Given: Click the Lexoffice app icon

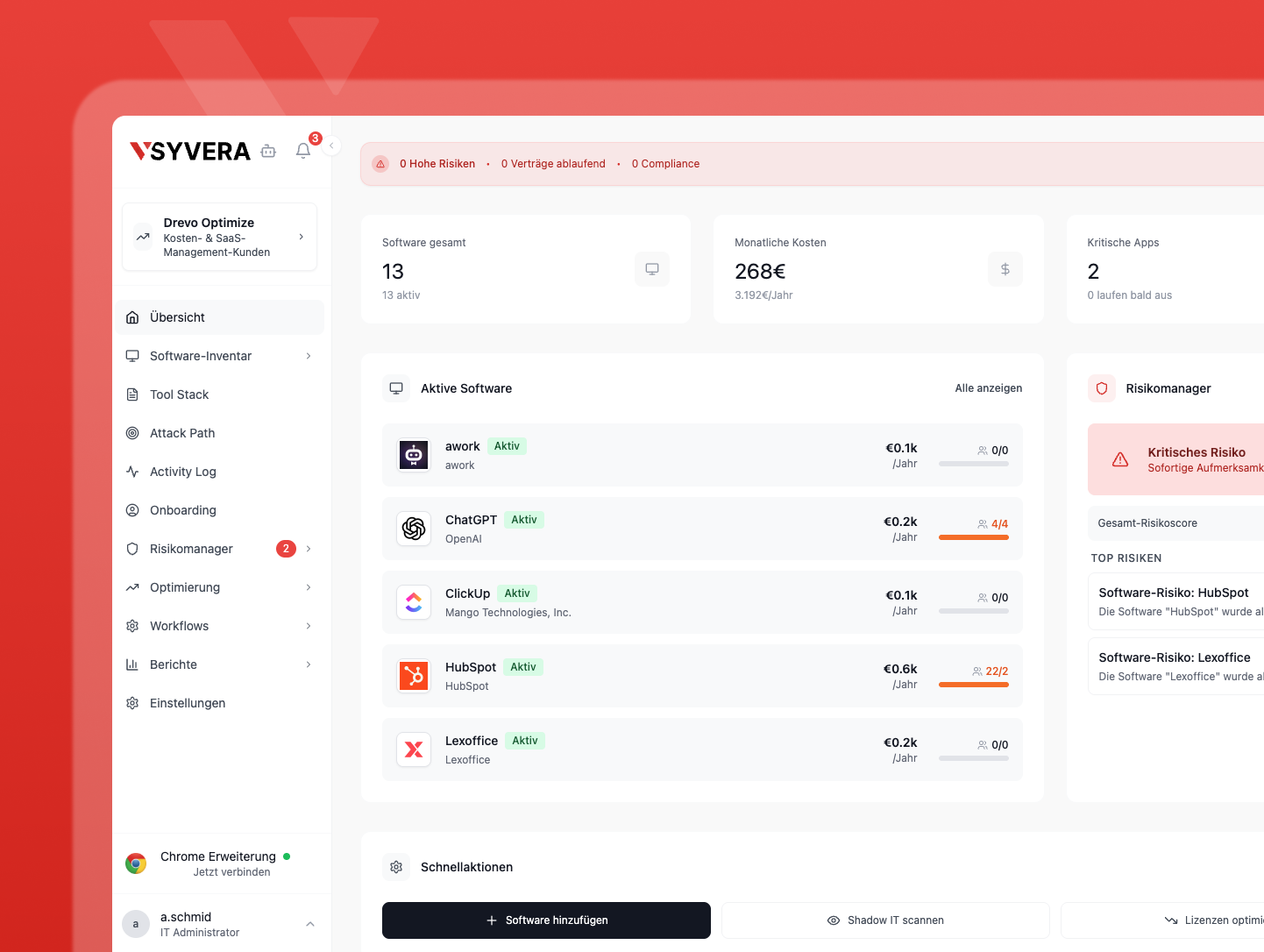Looking at the screenshot, I should tap(414, 750).
